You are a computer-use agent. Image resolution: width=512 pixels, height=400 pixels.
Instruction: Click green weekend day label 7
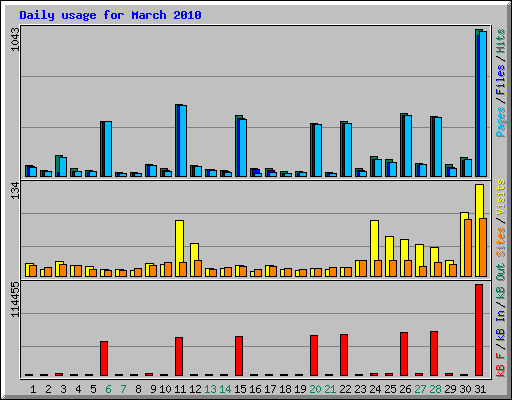pyautogui.click(x=123, y=389)
